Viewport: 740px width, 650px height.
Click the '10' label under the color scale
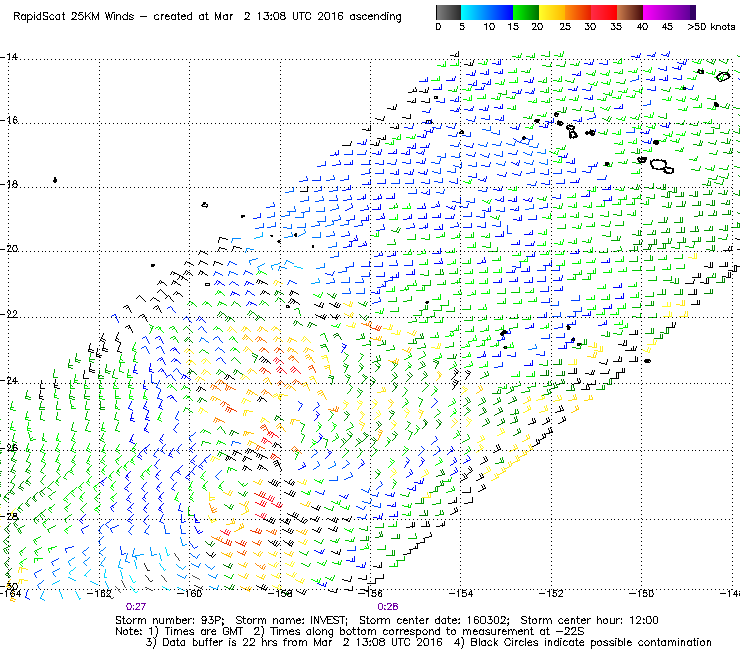(489, 27)
